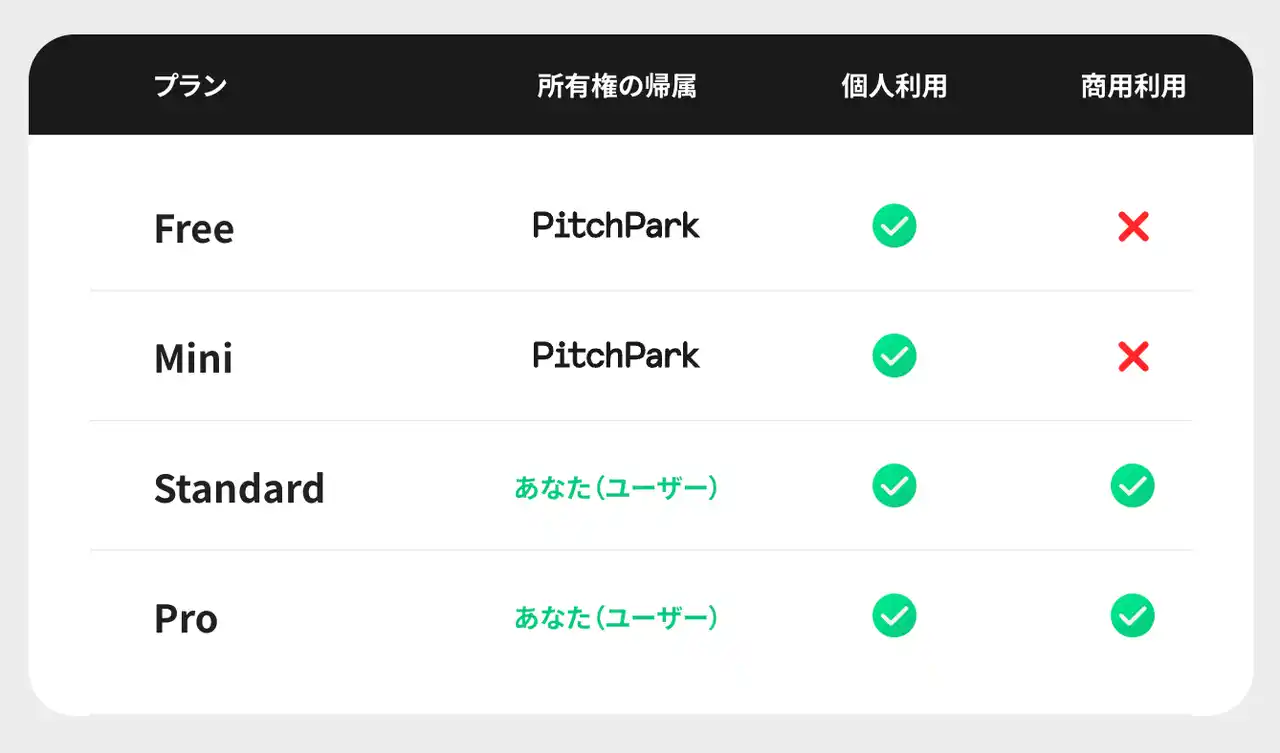Select the Pro plan name
This screenshot has width=1280, height=753.
pos(186,618)
